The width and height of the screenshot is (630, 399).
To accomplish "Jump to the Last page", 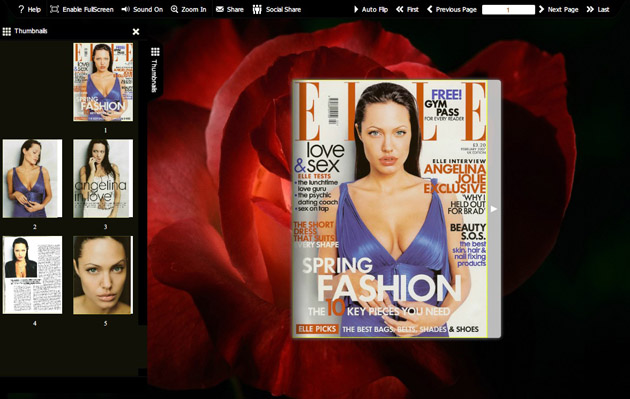I will pyautogui.click(x=598, y=9).
